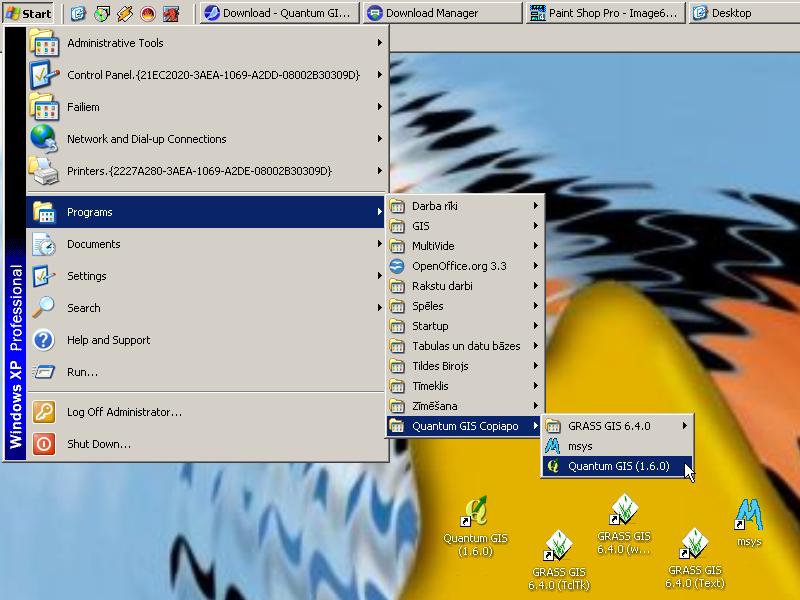Expand arrow next to GRASS GIS 6.4.0

pos(684,426)
